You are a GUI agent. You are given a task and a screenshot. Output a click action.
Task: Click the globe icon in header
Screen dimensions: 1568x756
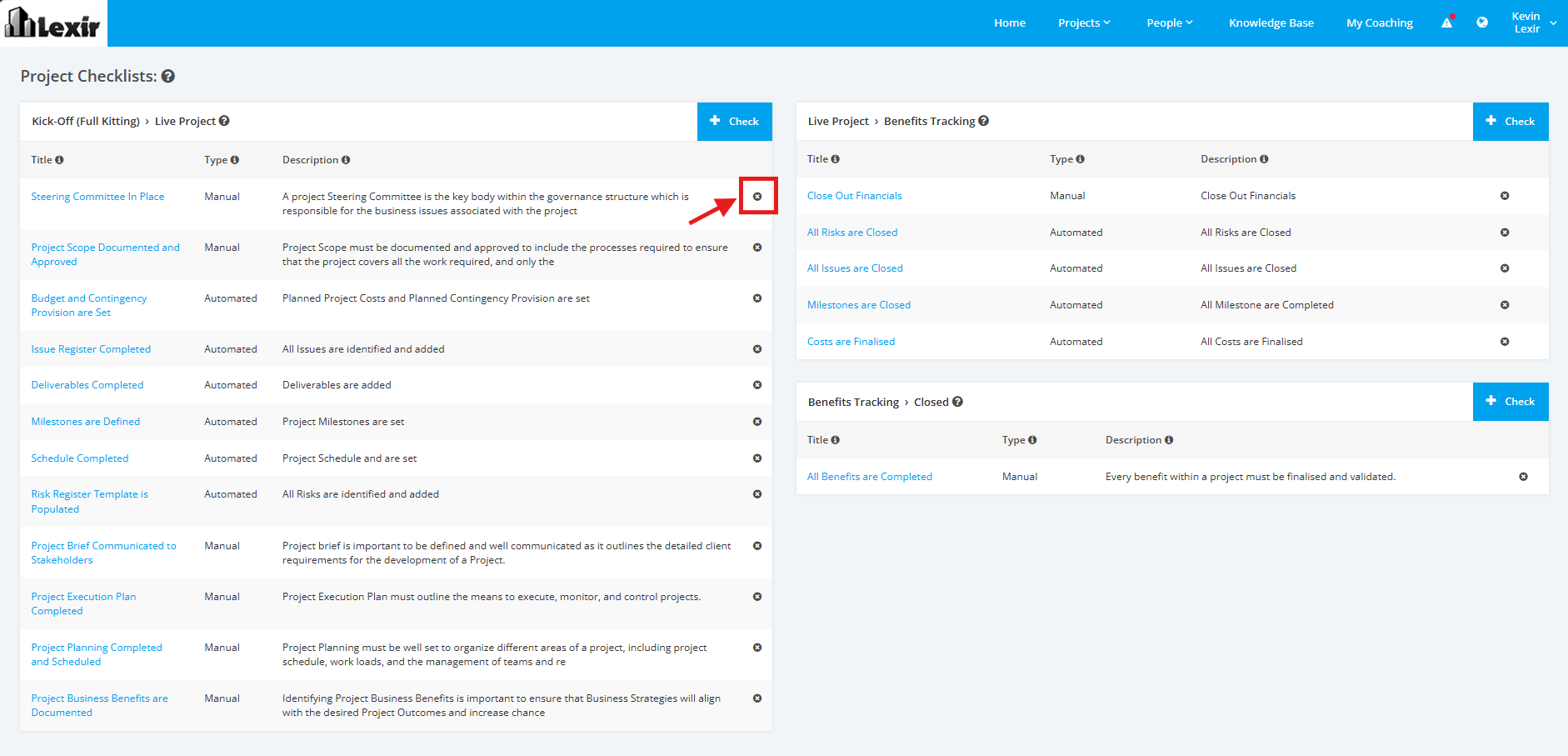(x=1482, y=23)
